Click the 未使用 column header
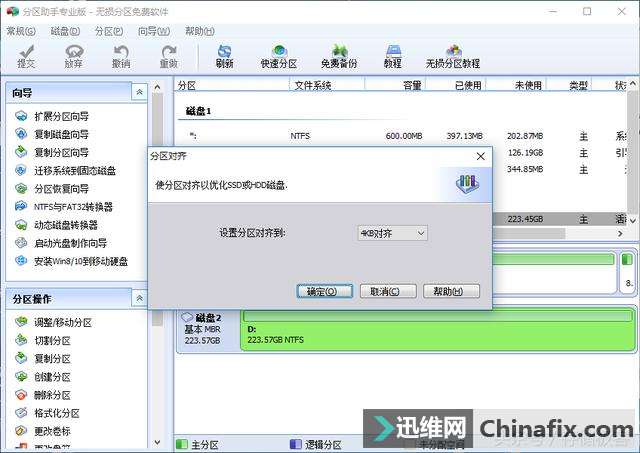Image resolution: width=640 pixels, height=453 pixels. 516,85
